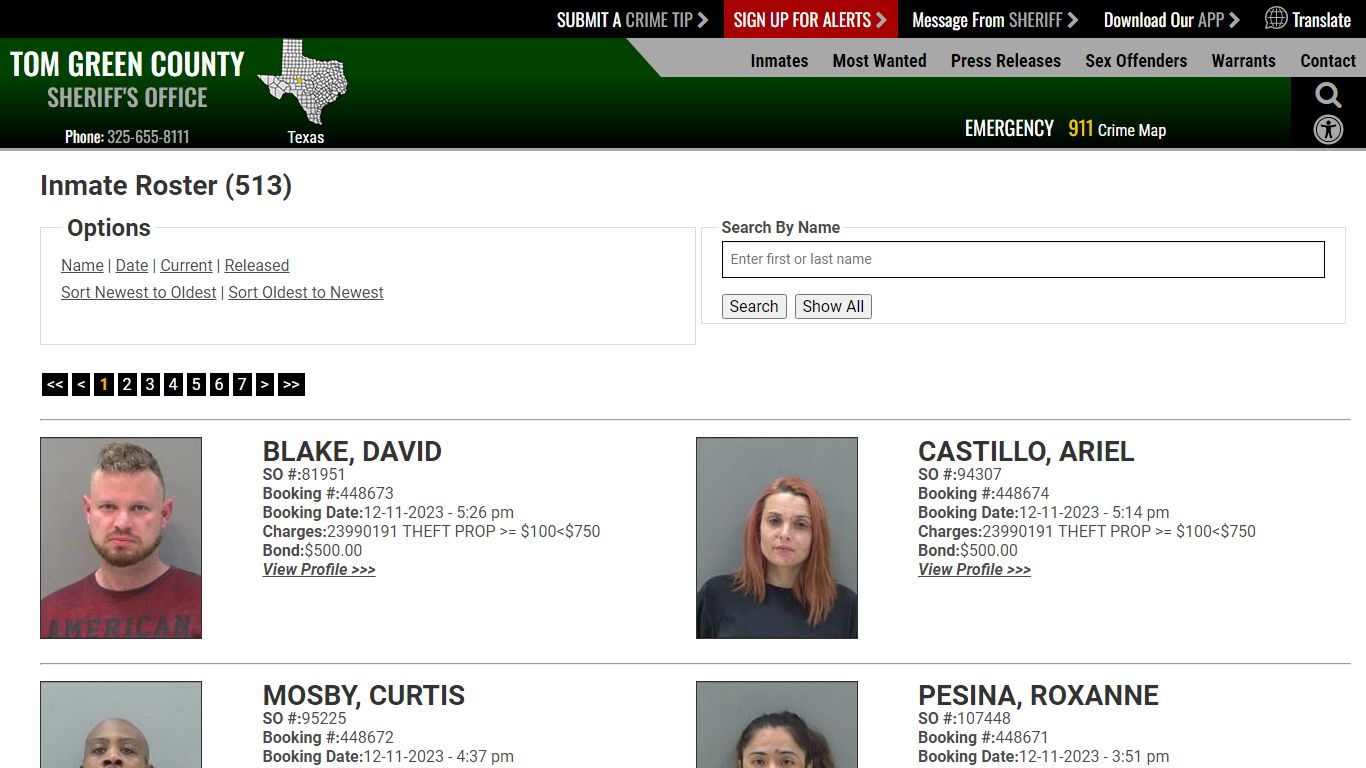
Task: Go to previous page with < button
Action: pyautogui.click(x=81, y=384)
